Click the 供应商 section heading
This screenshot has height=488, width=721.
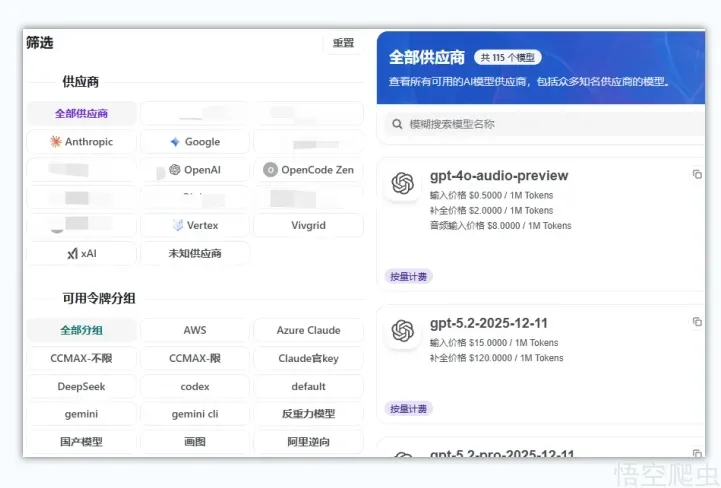click(x=80, y=82)
